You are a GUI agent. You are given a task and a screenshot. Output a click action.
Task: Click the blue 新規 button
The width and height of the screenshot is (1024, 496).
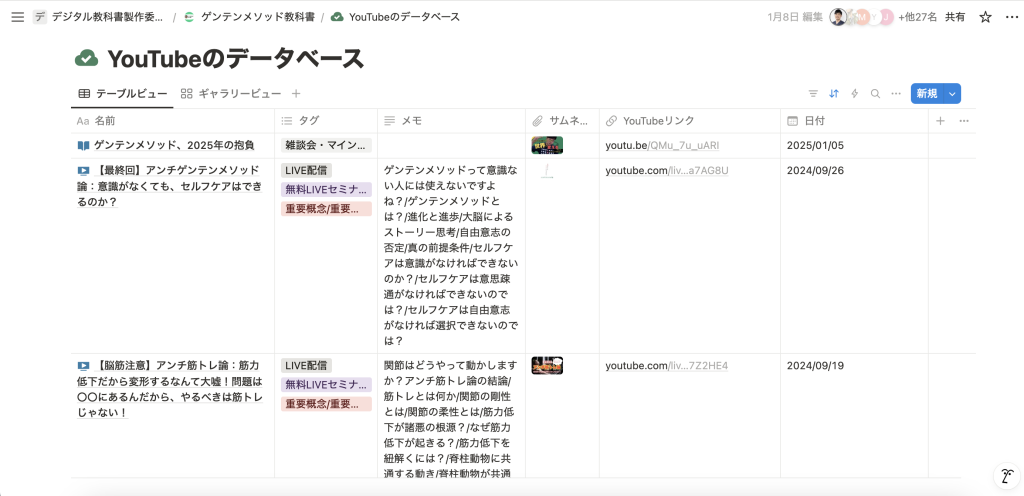(926, 94)
